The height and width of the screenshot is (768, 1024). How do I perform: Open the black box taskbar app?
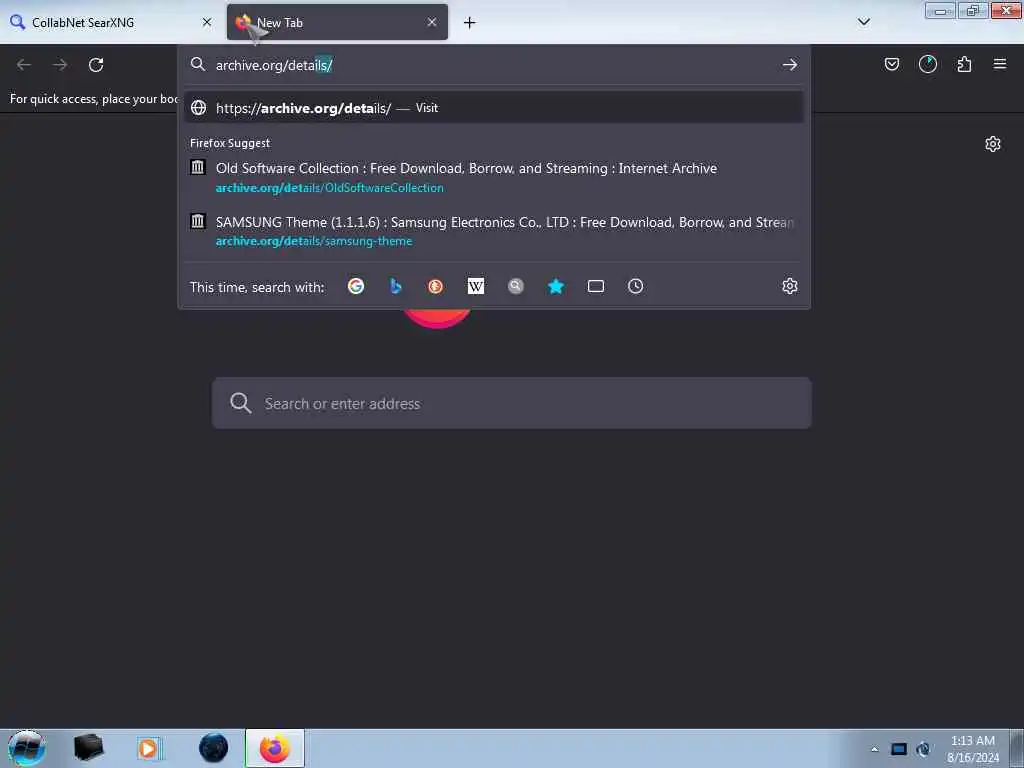(88, 748)
